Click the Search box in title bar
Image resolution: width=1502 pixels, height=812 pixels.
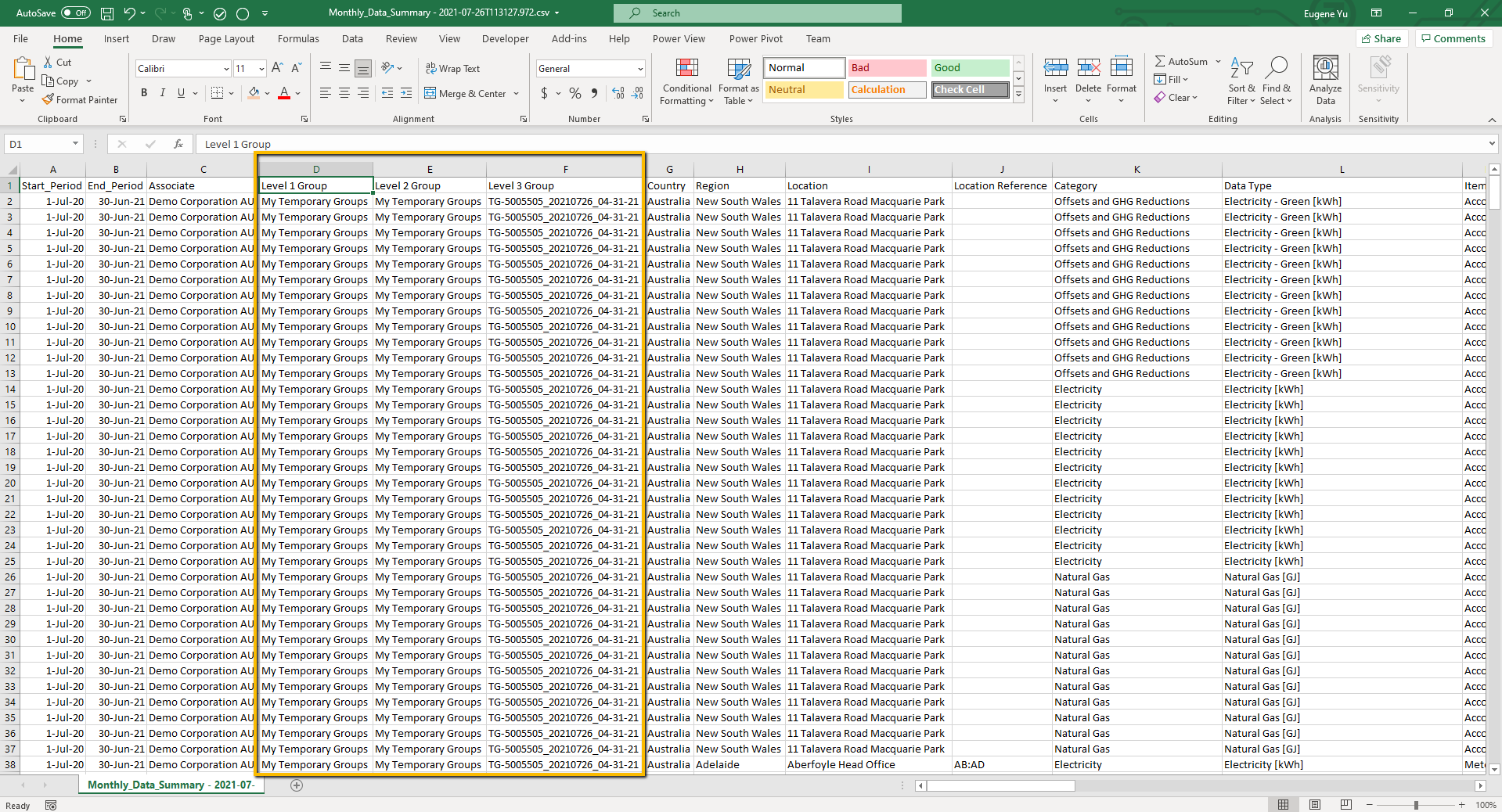758,13
